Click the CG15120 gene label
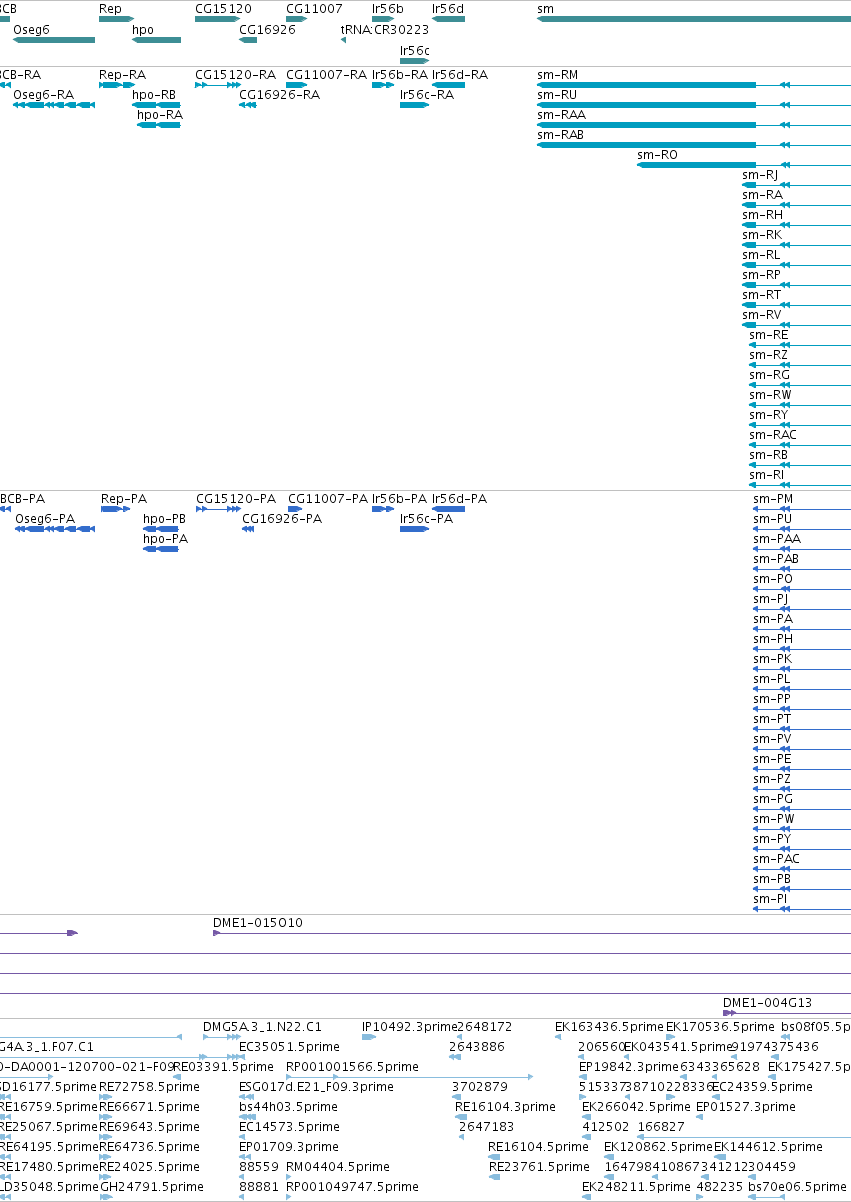The image size is (851, 1202). click(x=223, y=9)
